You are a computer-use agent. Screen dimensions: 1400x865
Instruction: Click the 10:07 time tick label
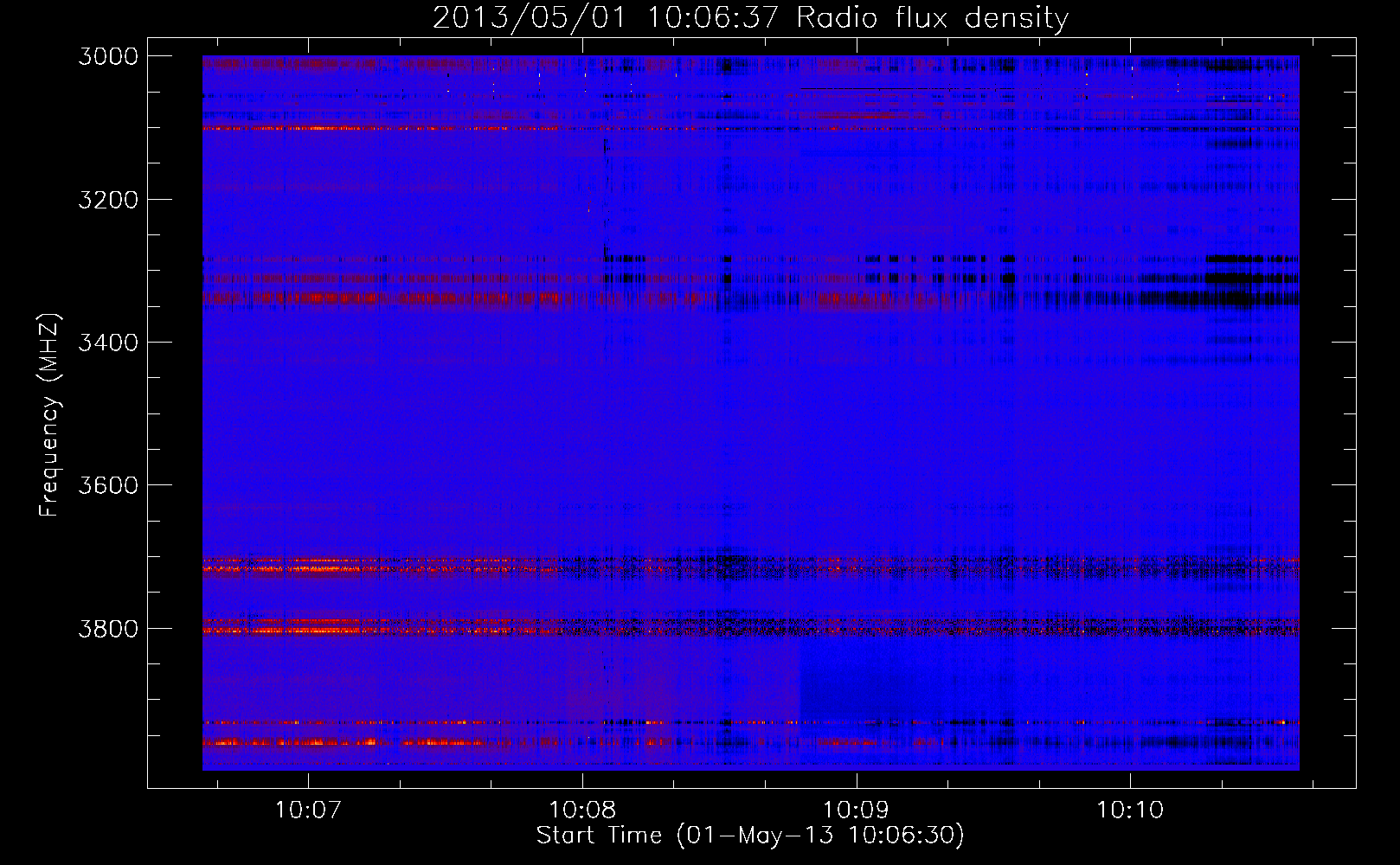[x=308, y=811]
